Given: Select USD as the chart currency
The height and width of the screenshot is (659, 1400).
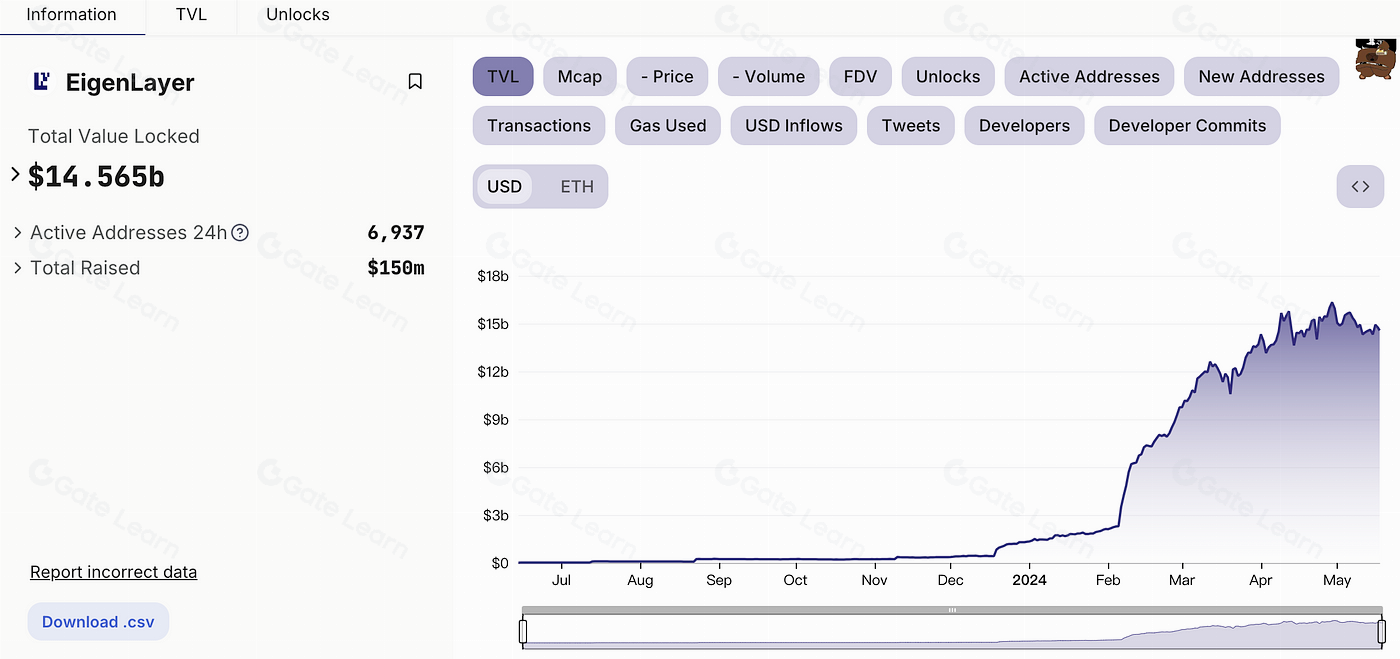Looking at the screenshot, I should pos(505,187).
